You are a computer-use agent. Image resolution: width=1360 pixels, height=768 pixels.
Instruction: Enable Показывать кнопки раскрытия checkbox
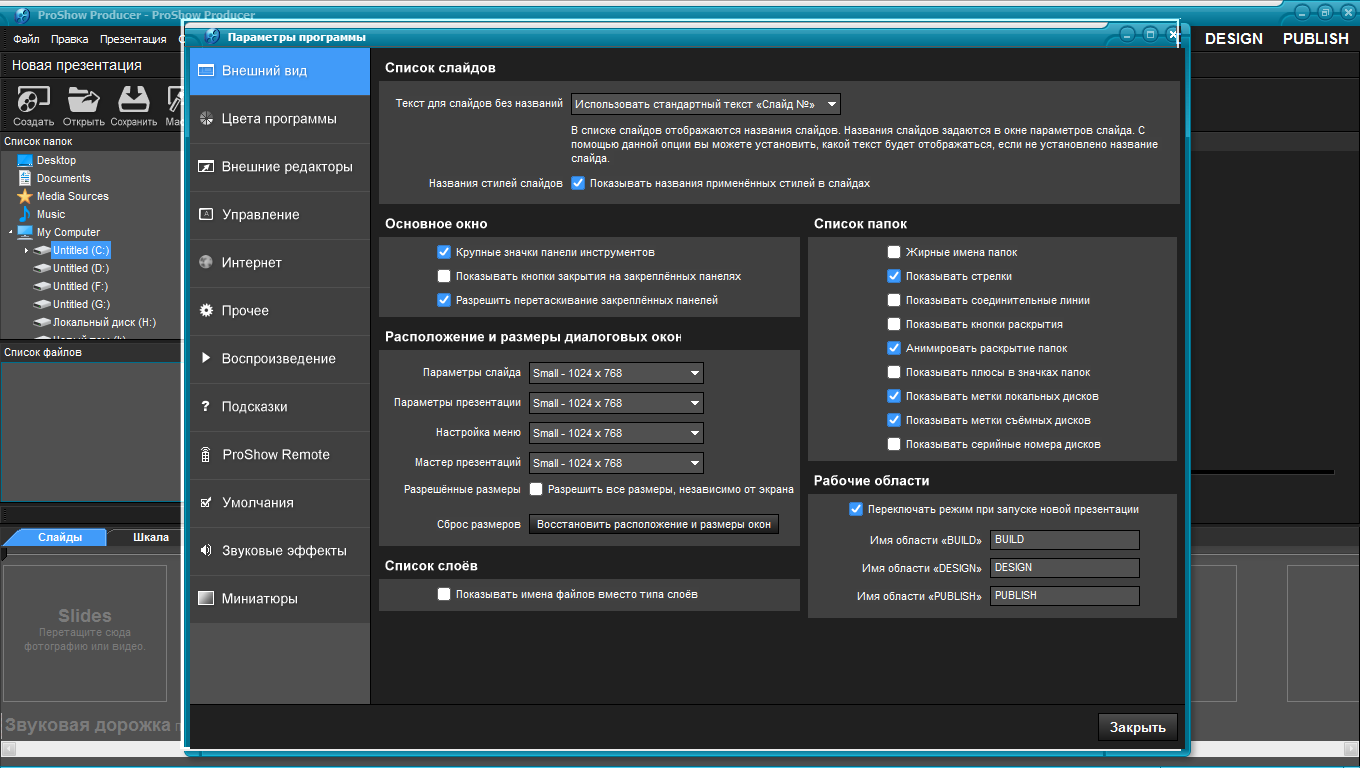pyautogui.click(x=894, y=324)
